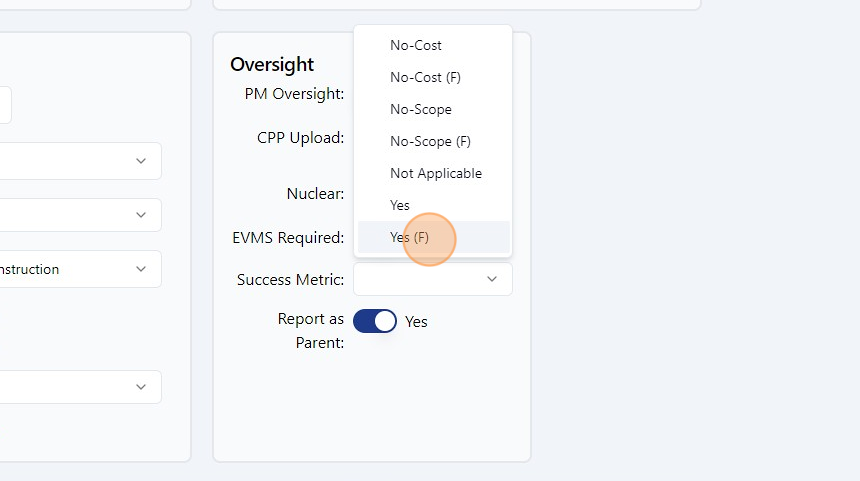
Task: Pick the No-Scope option from the list
Action: [x=421, y=109]
